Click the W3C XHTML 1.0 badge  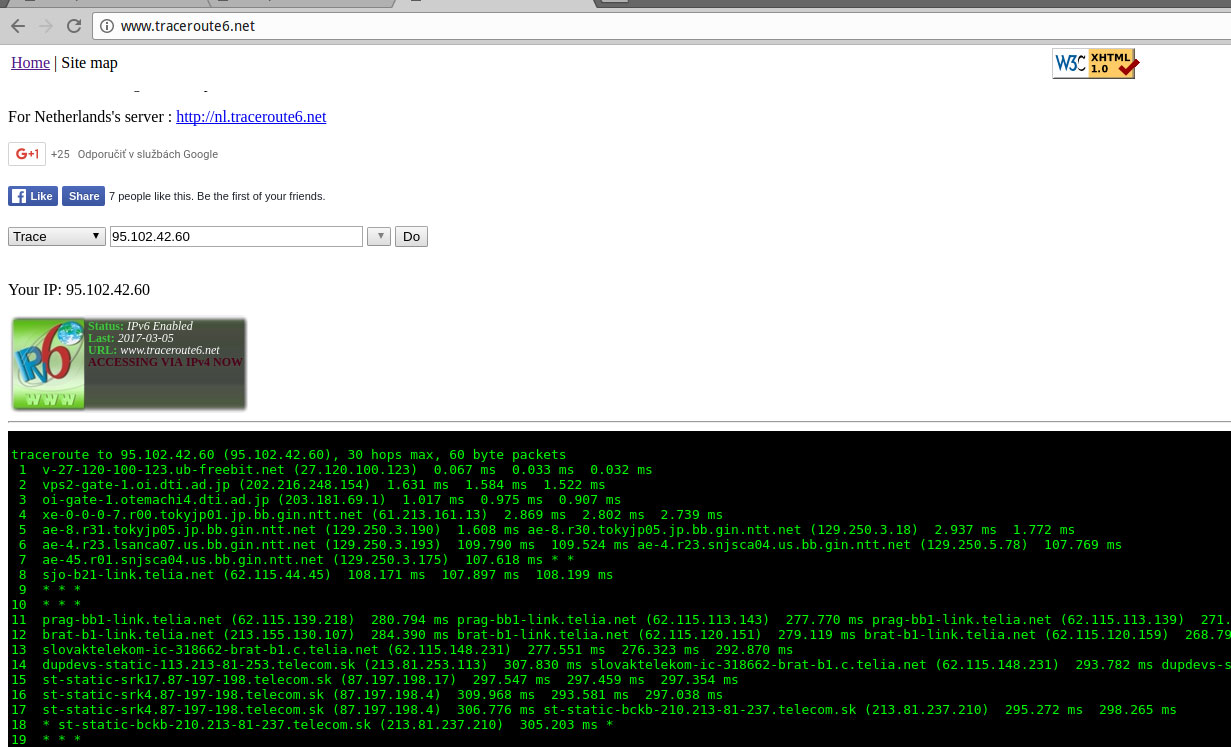click(1094, 64)
